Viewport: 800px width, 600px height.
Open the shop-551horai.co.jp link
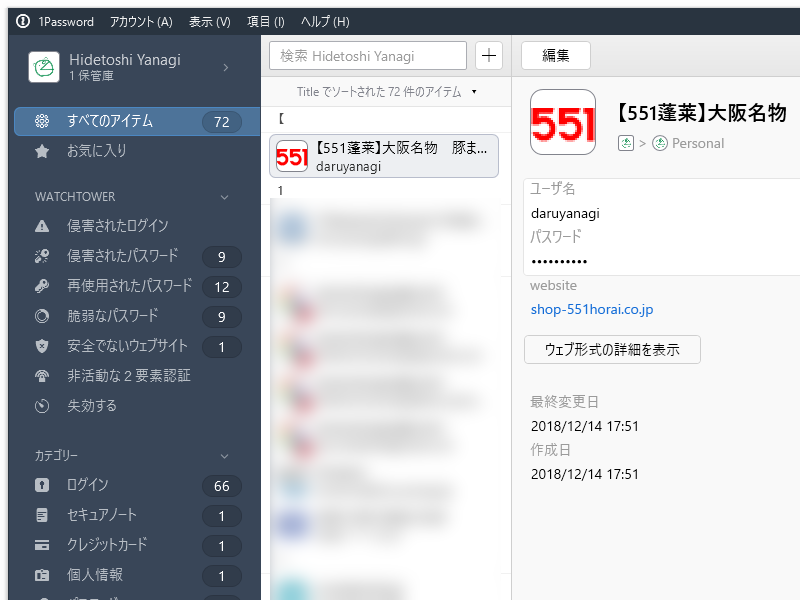click(x=592, y=309)
